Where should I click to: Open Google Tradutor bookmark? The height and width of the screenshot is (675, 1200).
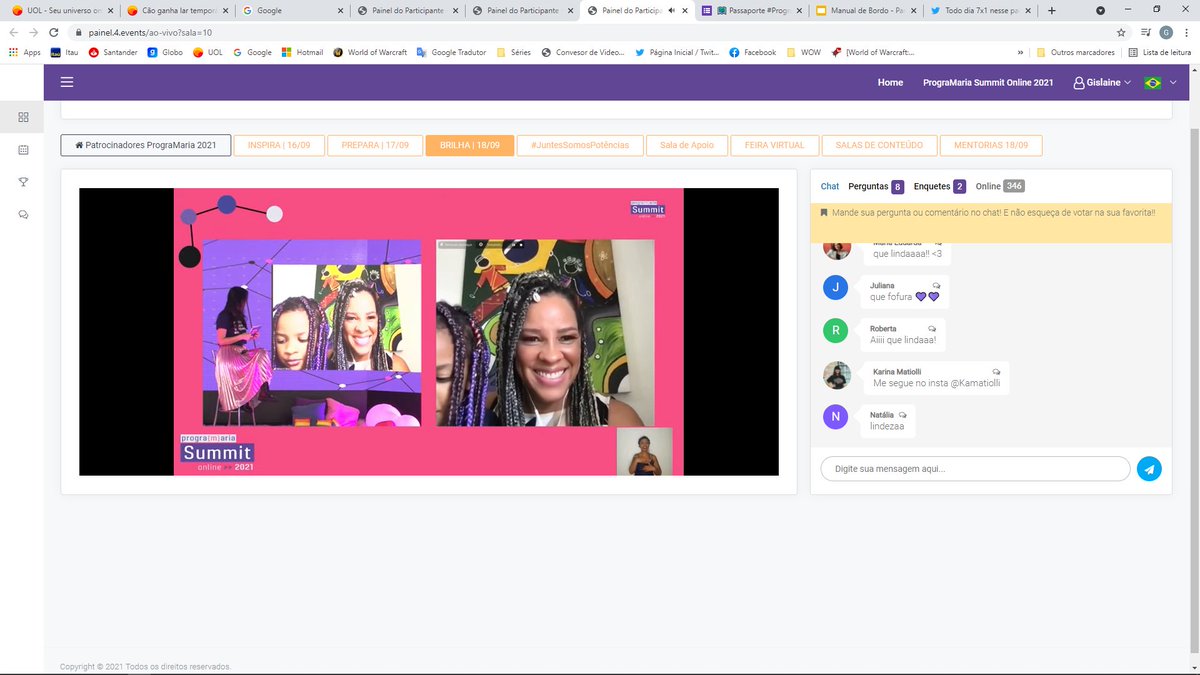(451, 52)
